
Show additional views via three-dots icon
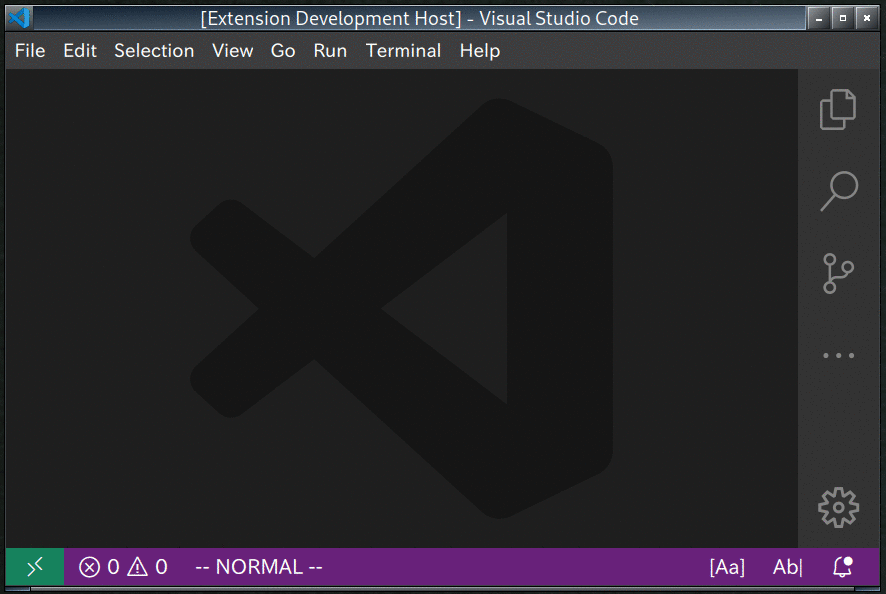click(839, 355)
